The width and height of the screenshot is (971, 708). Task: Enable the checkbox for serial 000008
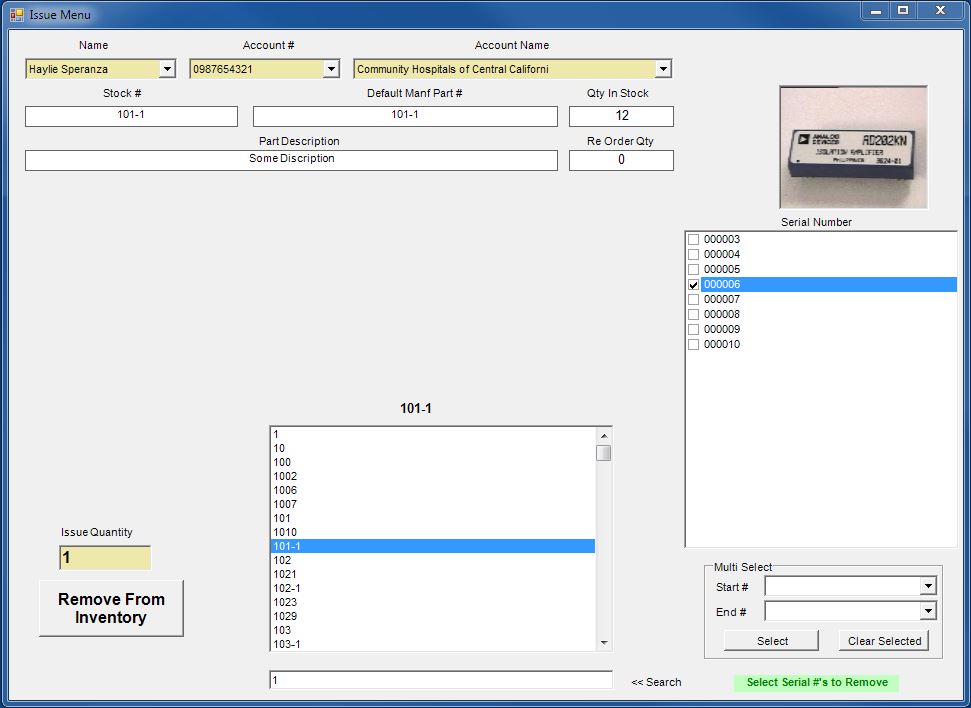[693, 315]
